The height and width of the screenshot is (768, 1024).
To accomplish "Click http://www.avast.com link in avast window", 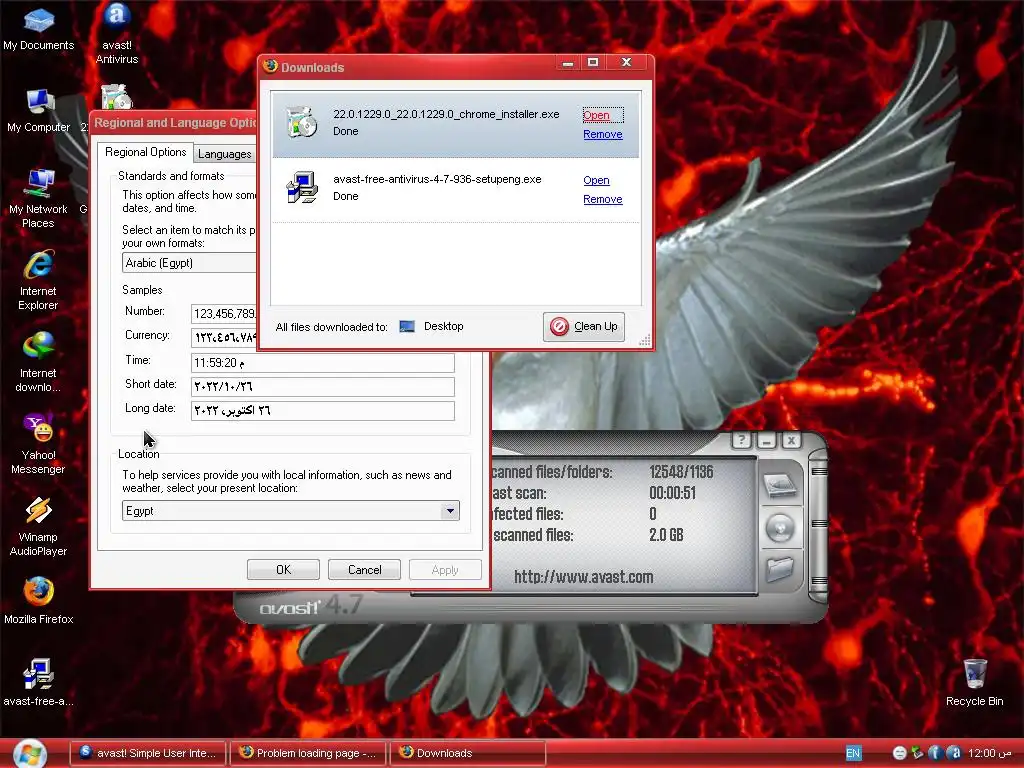I will click(583, 577).
